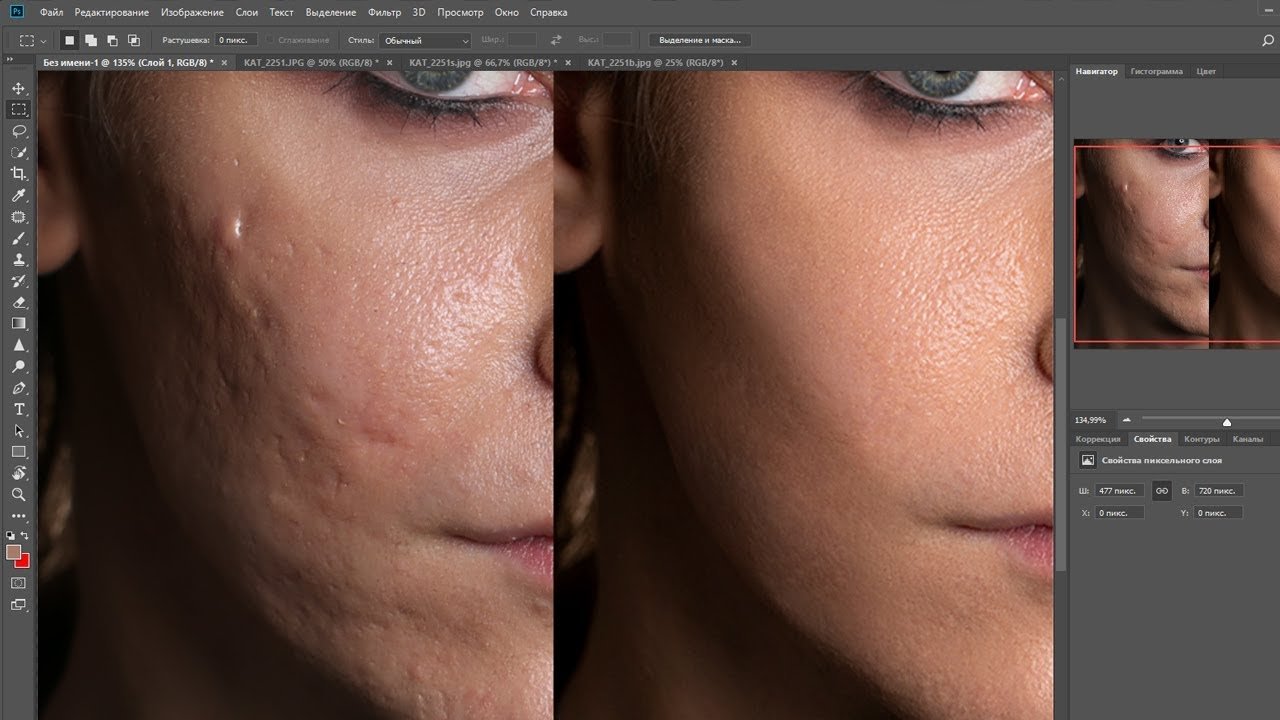Open the selection tool preset picker arrow
The image size is (1280, 720).
43,41
